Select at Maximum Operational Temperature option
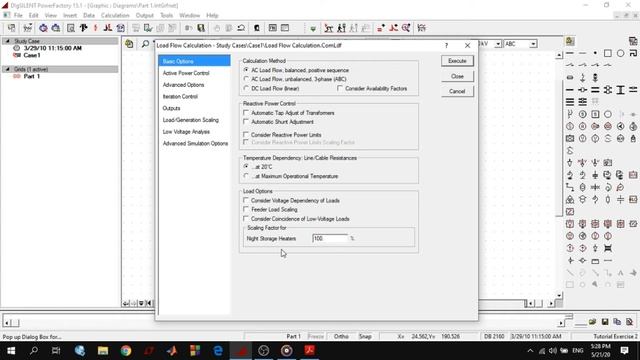640x360 pixels. (x=291, y=176)
